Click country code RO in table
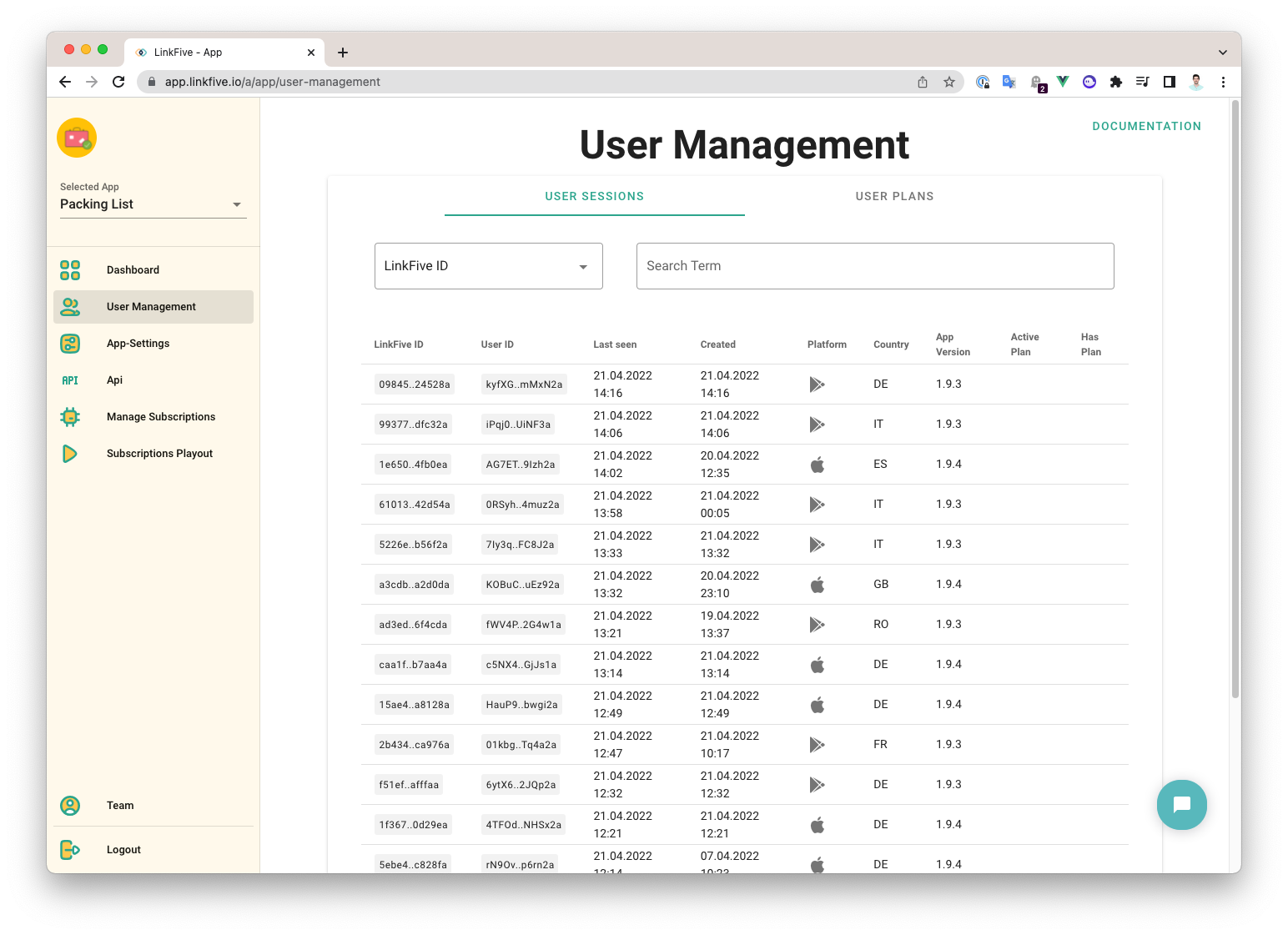1288x935 pixels. (881, 625)
